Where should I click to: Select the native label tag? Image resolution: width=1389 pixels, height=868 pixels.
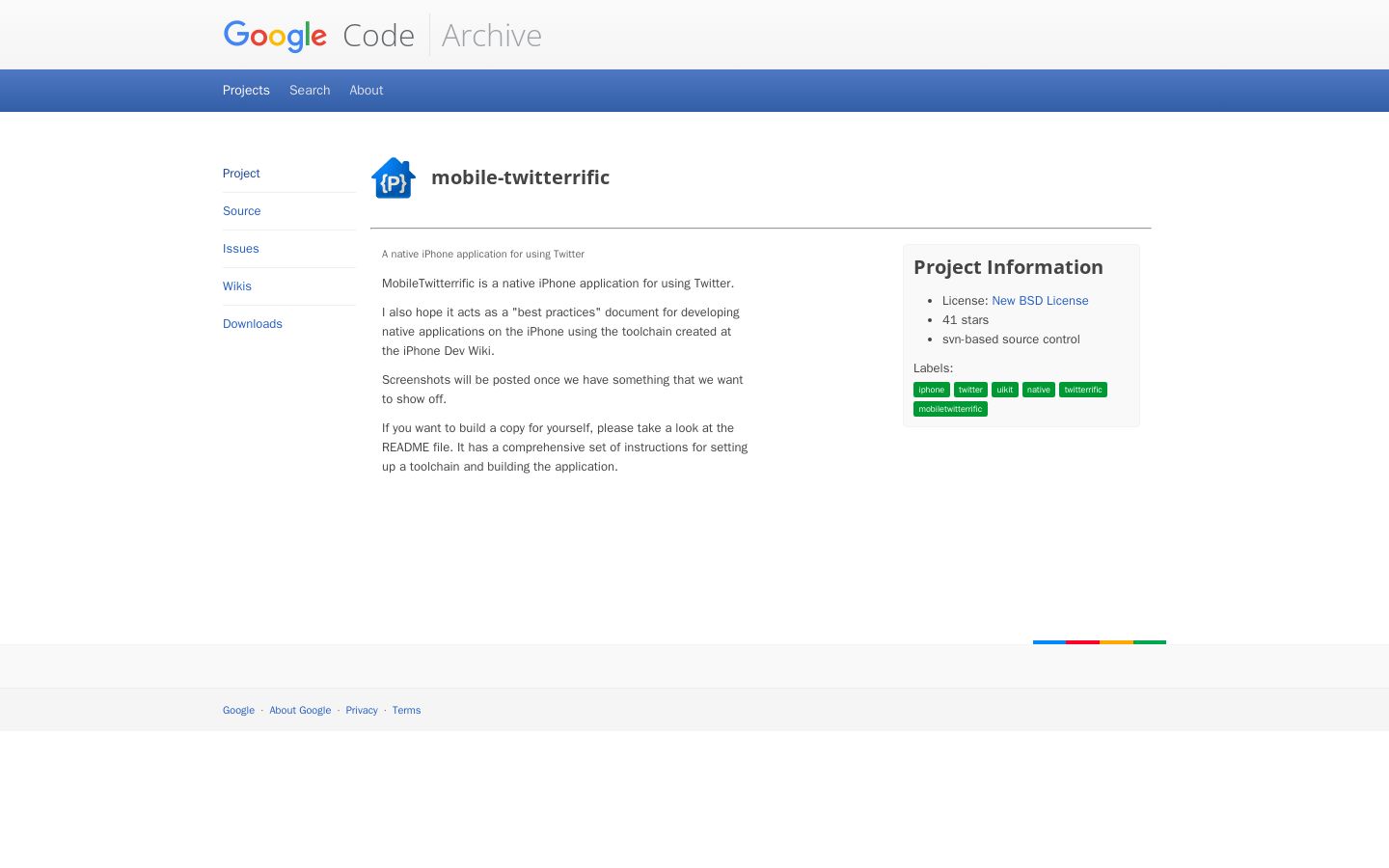pyautogui.click(x=1039, y=390)
